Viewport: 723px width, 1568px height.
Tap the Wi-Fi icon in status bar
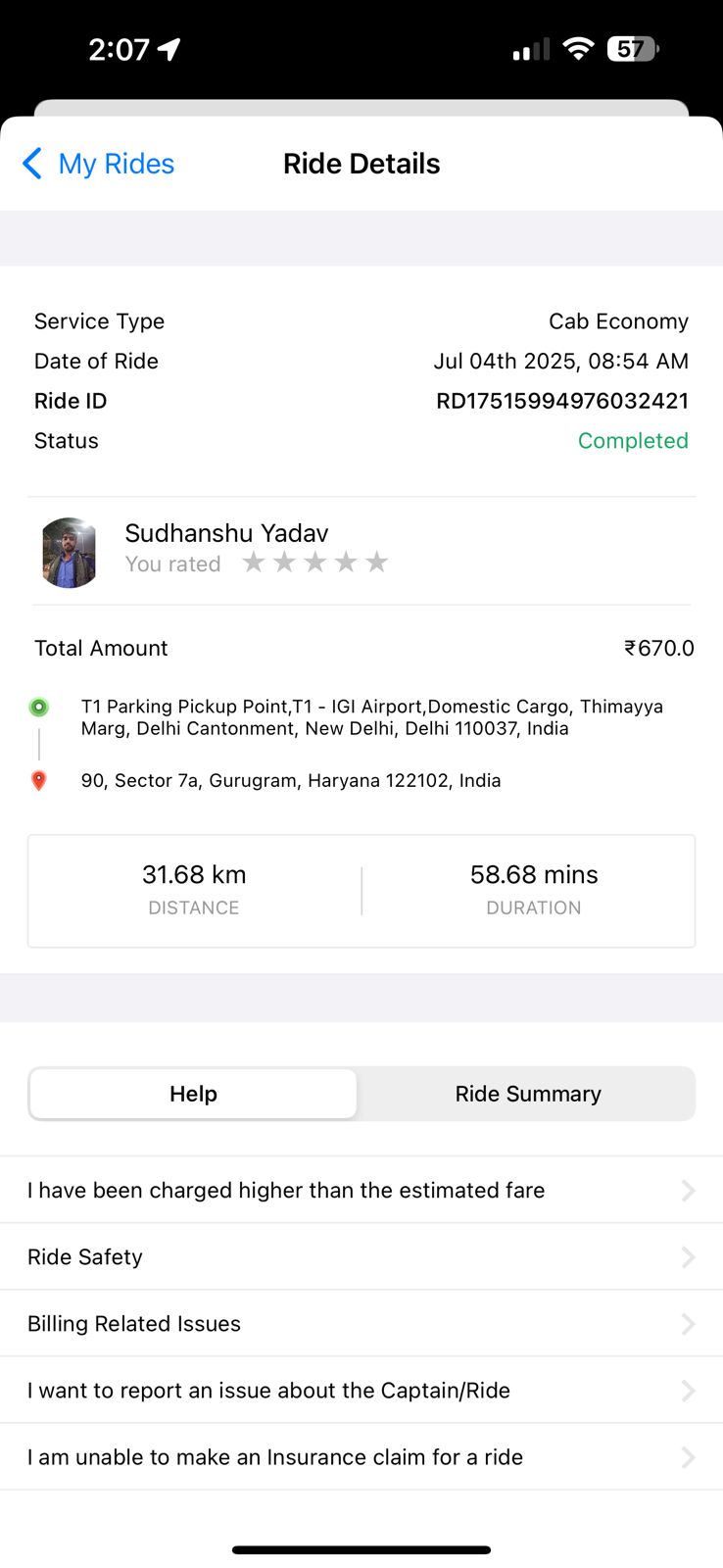pos(578,49)
